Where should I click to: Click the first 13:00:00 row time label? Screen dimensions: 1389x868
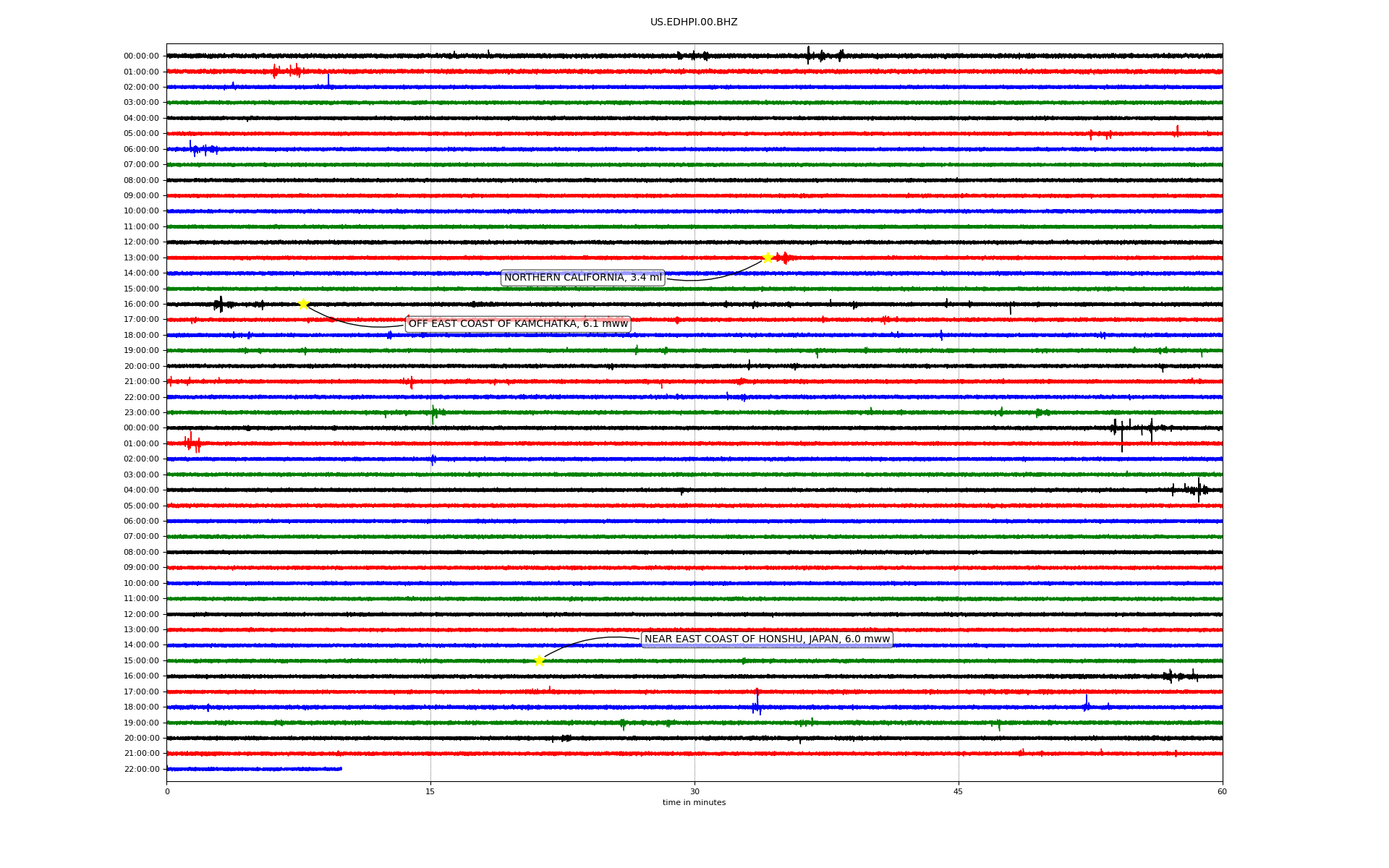141,258
